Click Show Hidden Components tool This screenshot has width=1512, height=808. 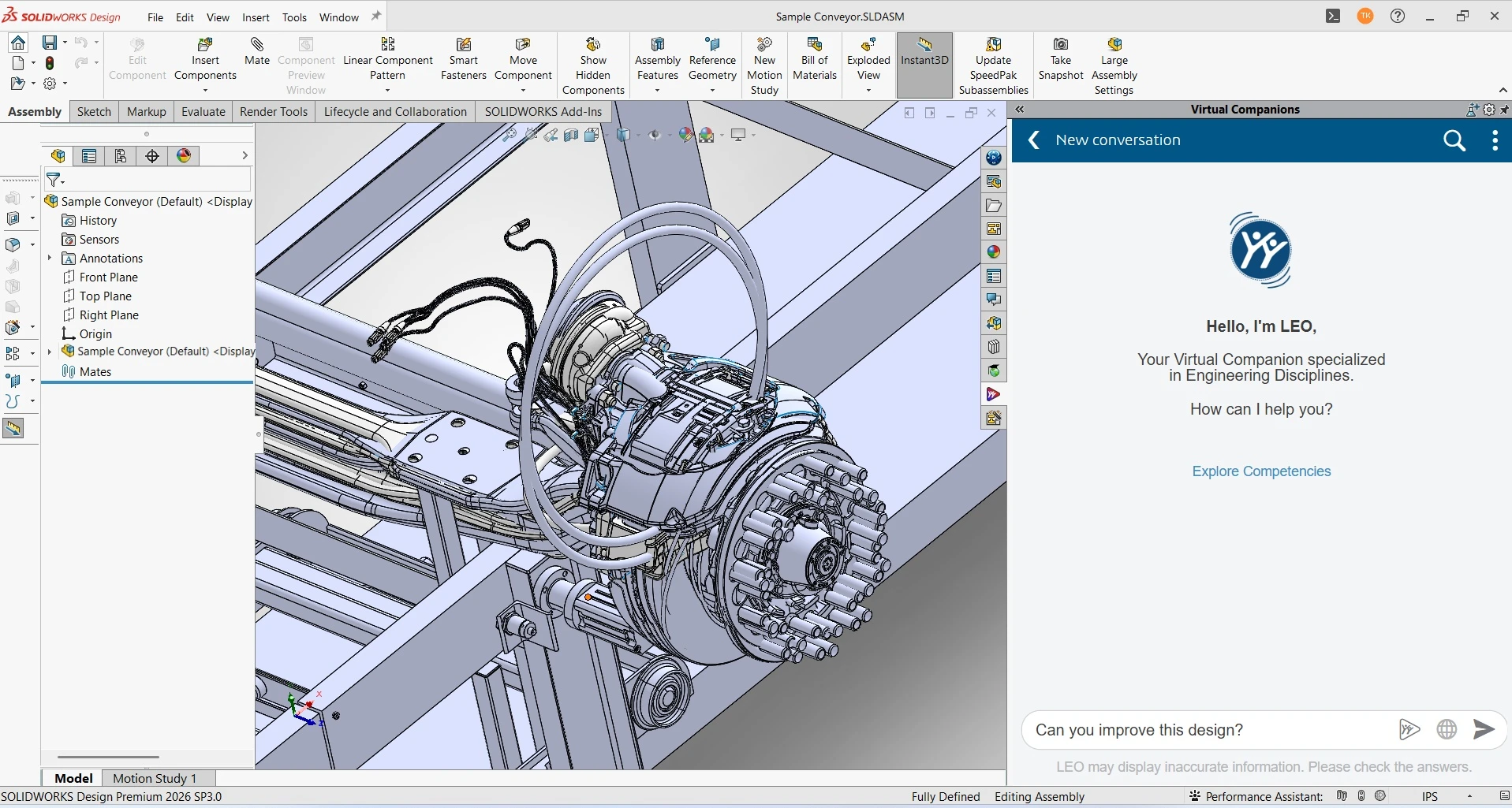tap(593, 66)
